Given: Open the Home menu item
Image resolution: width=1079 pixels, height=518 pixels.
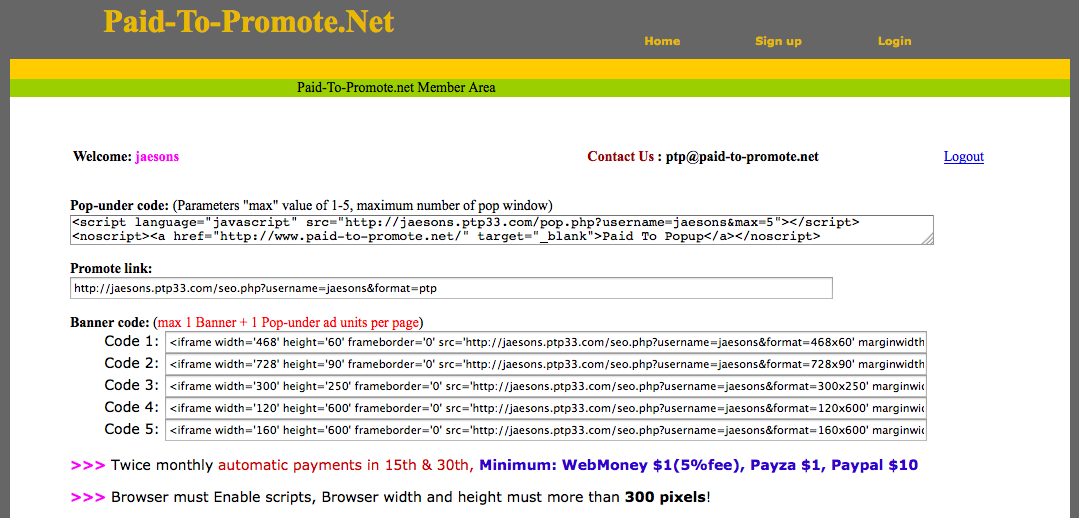Looking at the screenshot, I should 662,41.
